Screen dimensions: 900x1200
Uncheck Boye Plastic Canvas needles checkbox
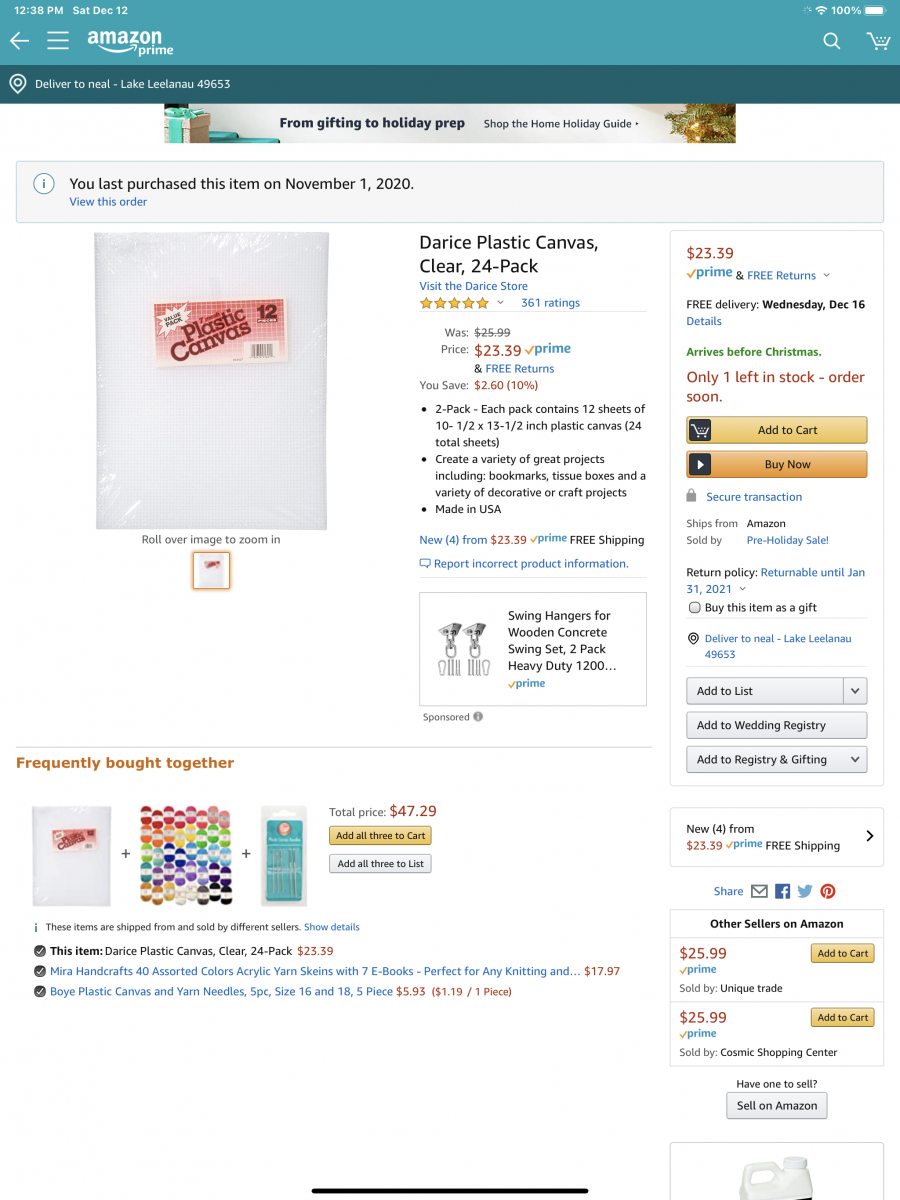39,992
